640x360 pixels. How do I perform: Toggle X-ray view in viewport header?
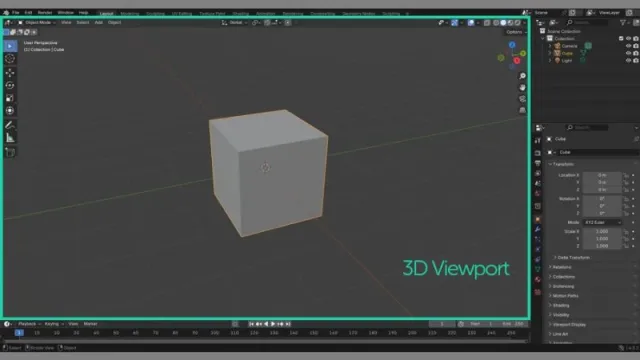[x=487, y=23]
